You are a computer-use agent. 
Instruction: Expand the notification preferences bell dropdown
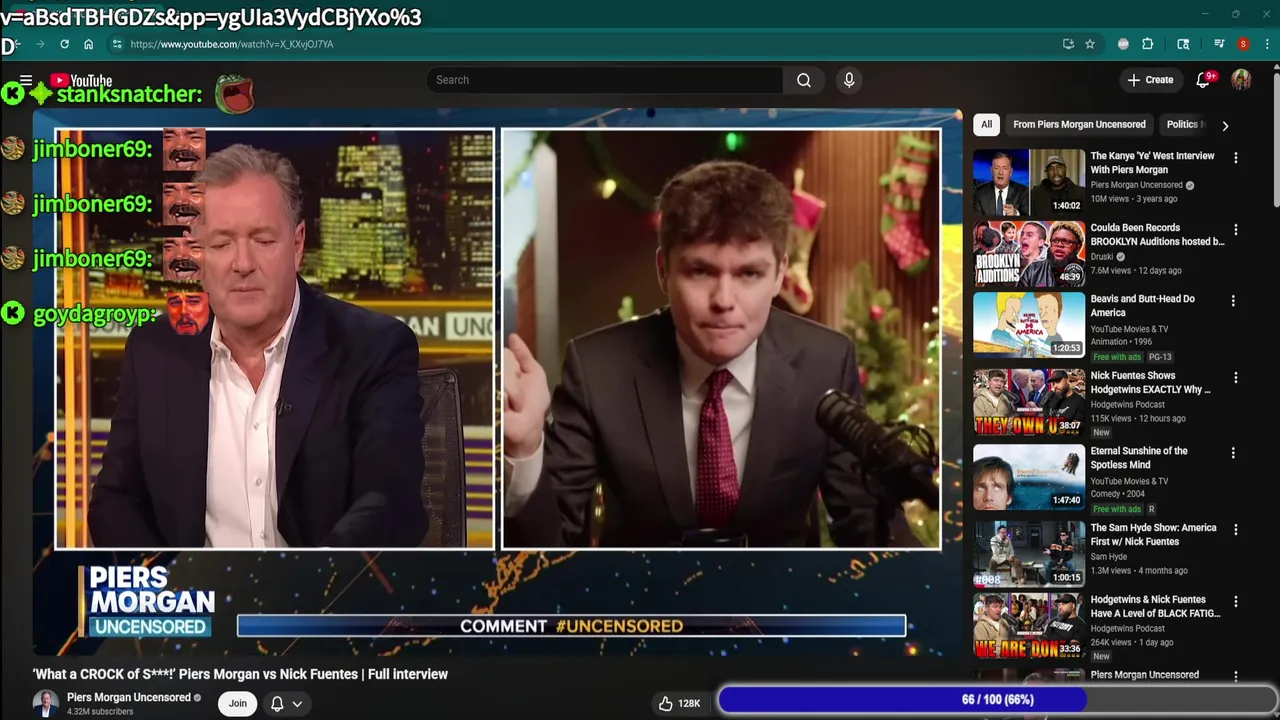[285, 703]
